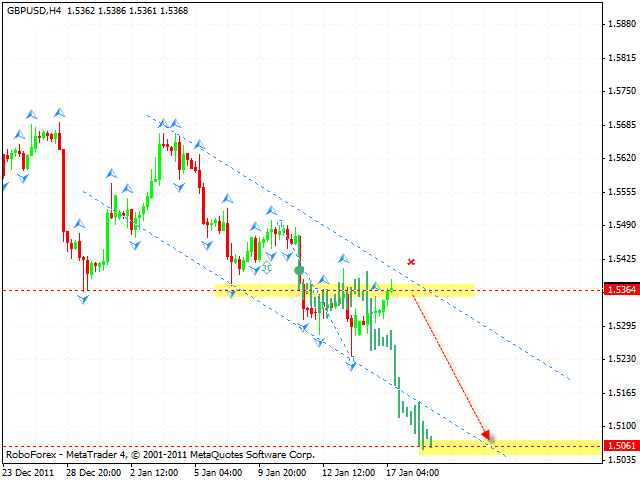
Task: Click the red 1.5061 price label
Action: pos(622,445)
